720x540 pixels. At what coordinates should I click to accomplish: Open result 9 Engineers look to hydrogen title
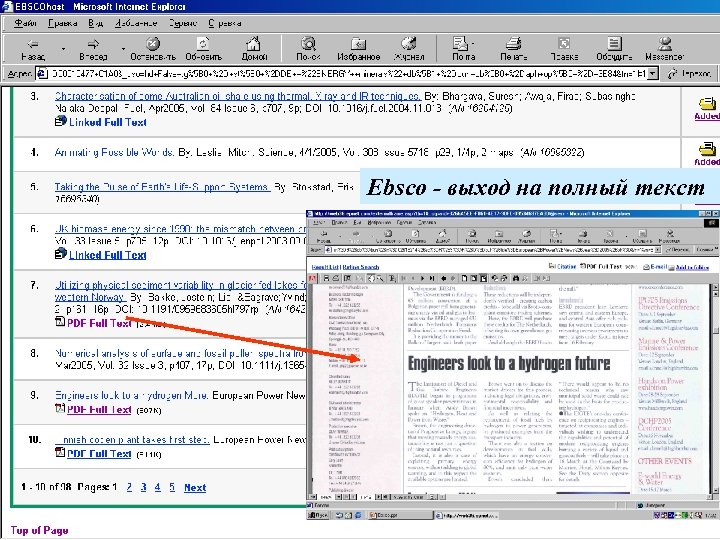132,395
